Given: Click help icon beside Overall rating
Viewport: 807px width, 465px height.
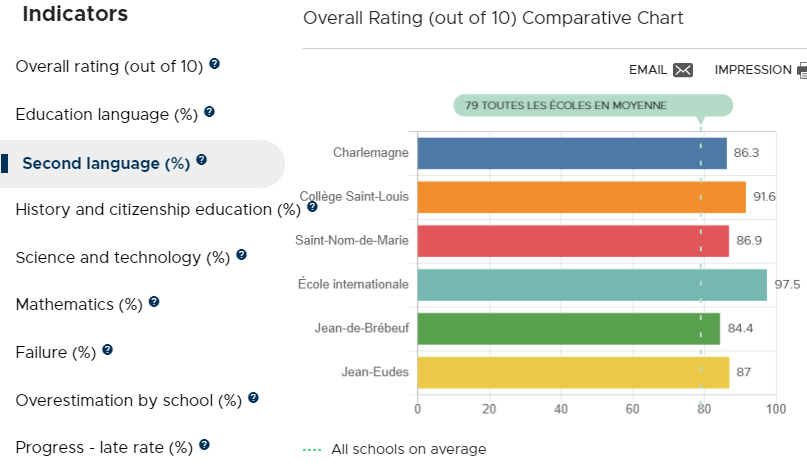Looking at the screenshot, I should [x=215, y=64].
